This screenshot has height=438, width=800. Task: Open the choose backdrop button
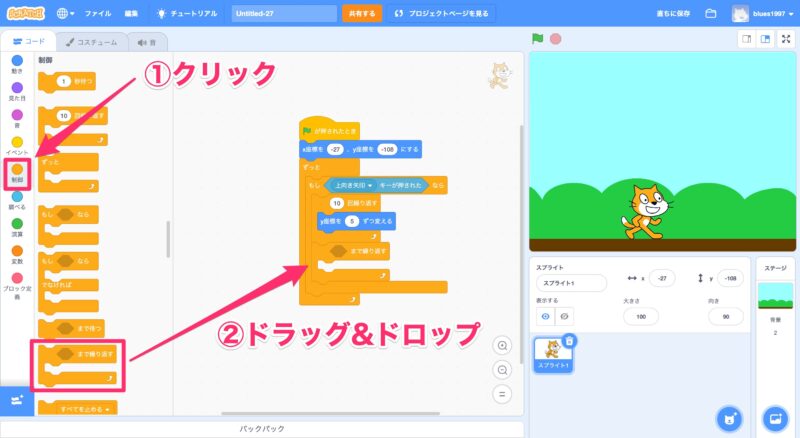[x=773, y=416]
